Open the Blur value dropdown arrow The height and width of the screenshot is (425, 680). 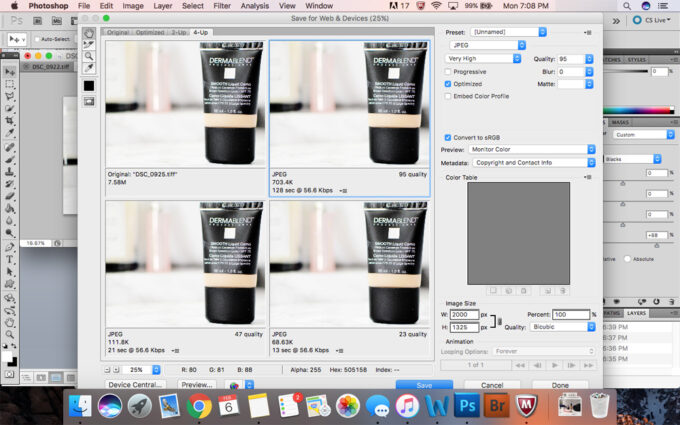pos(589,72)
